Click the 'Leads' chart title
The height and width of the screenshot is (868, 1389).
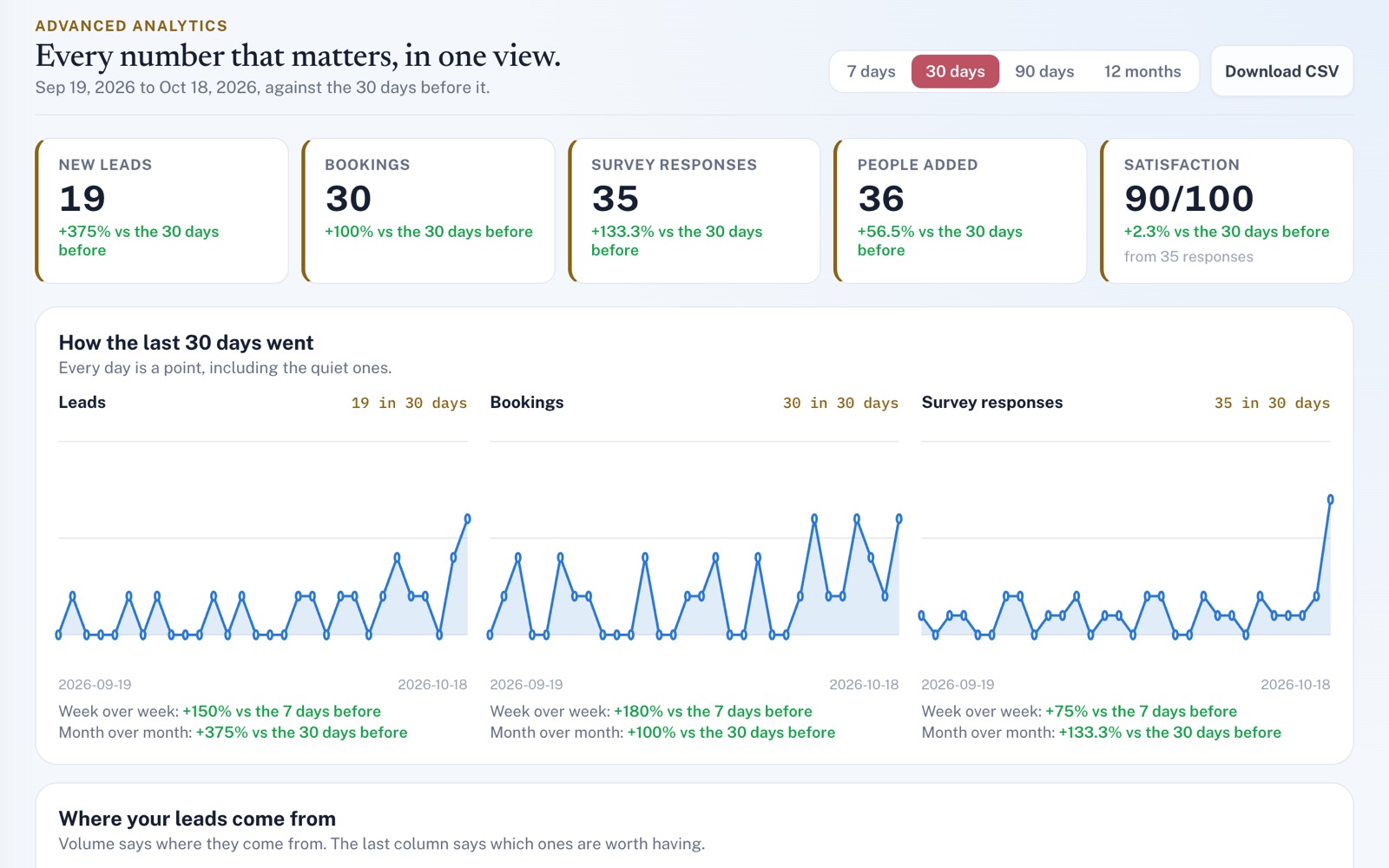(82, 402)
